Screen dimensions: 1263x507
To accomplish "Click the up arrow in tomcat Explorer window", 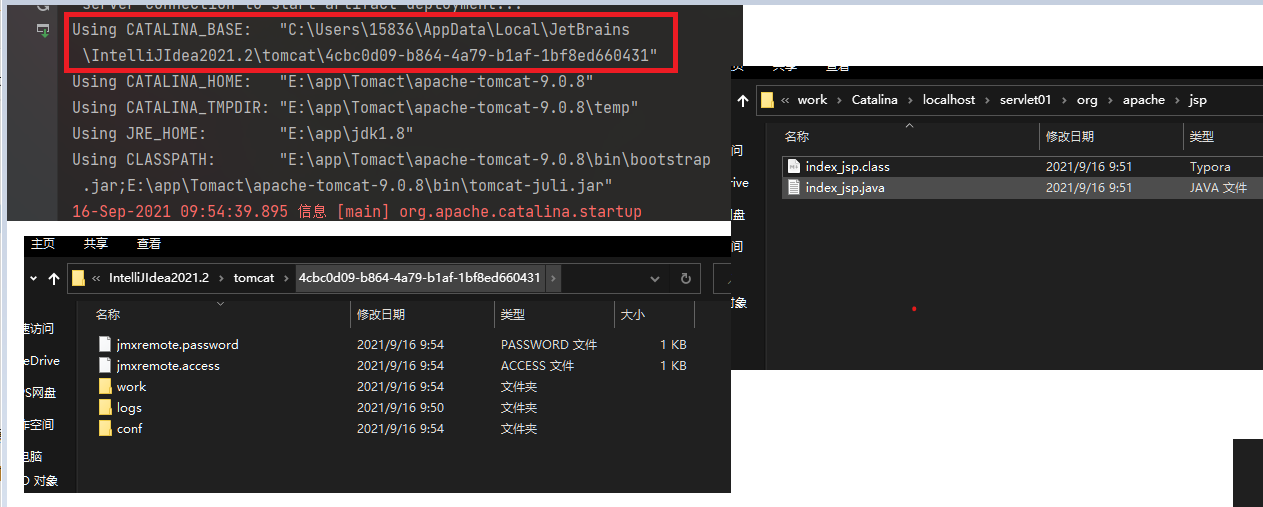I will click(53, 278).
